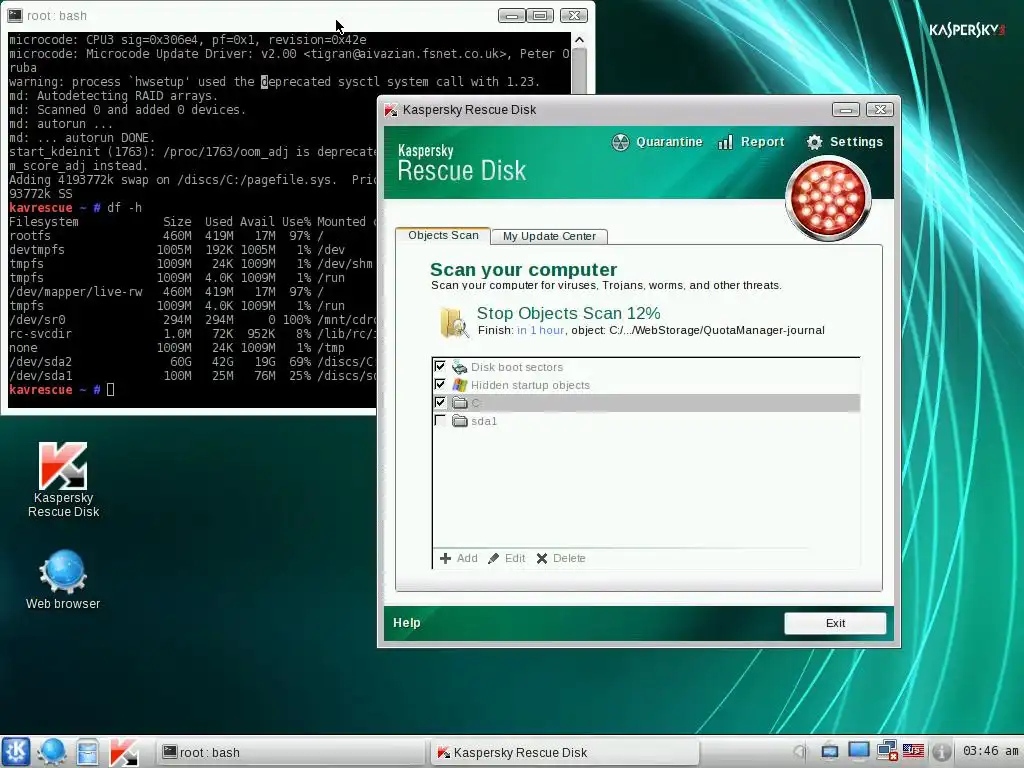Open Web browser desktop shortcut
This screenshot has height=768, width=1024.
pos(63,580)
